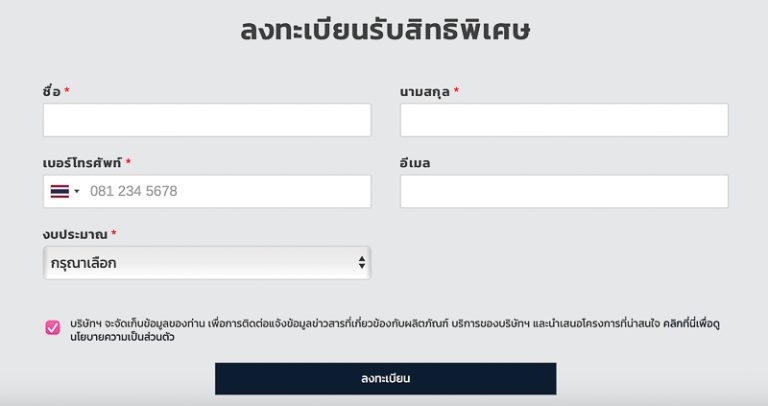Focus the อีเมล email input field
The width and height of the screenshot is (768, 406).
[x=564, y=191]
